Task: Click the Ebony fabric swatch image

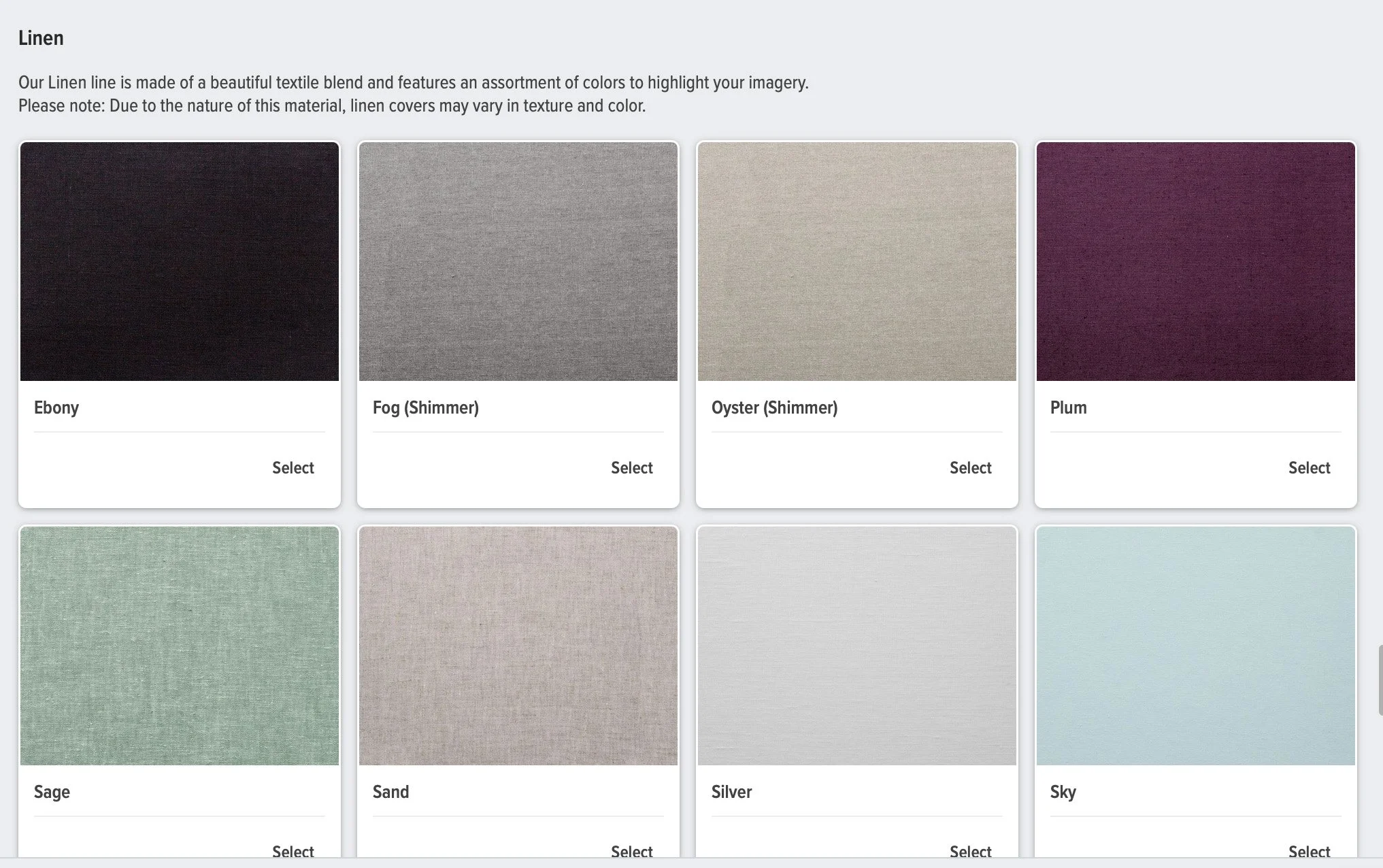Action: pos(179,261)
